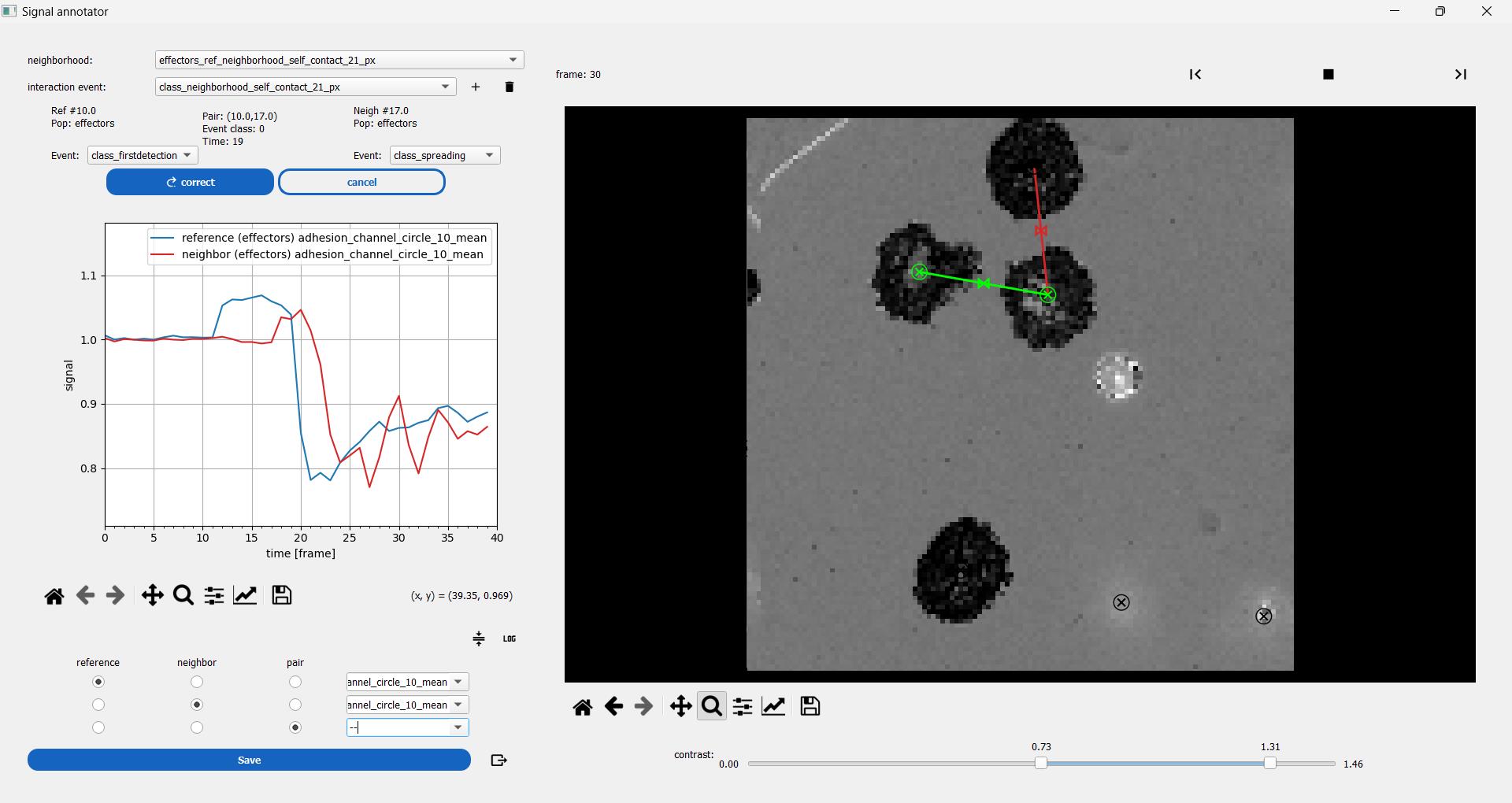This screenshot has width=1512, height=803.
Task: Stop the movie playback
Action: tap(1329, 74)
